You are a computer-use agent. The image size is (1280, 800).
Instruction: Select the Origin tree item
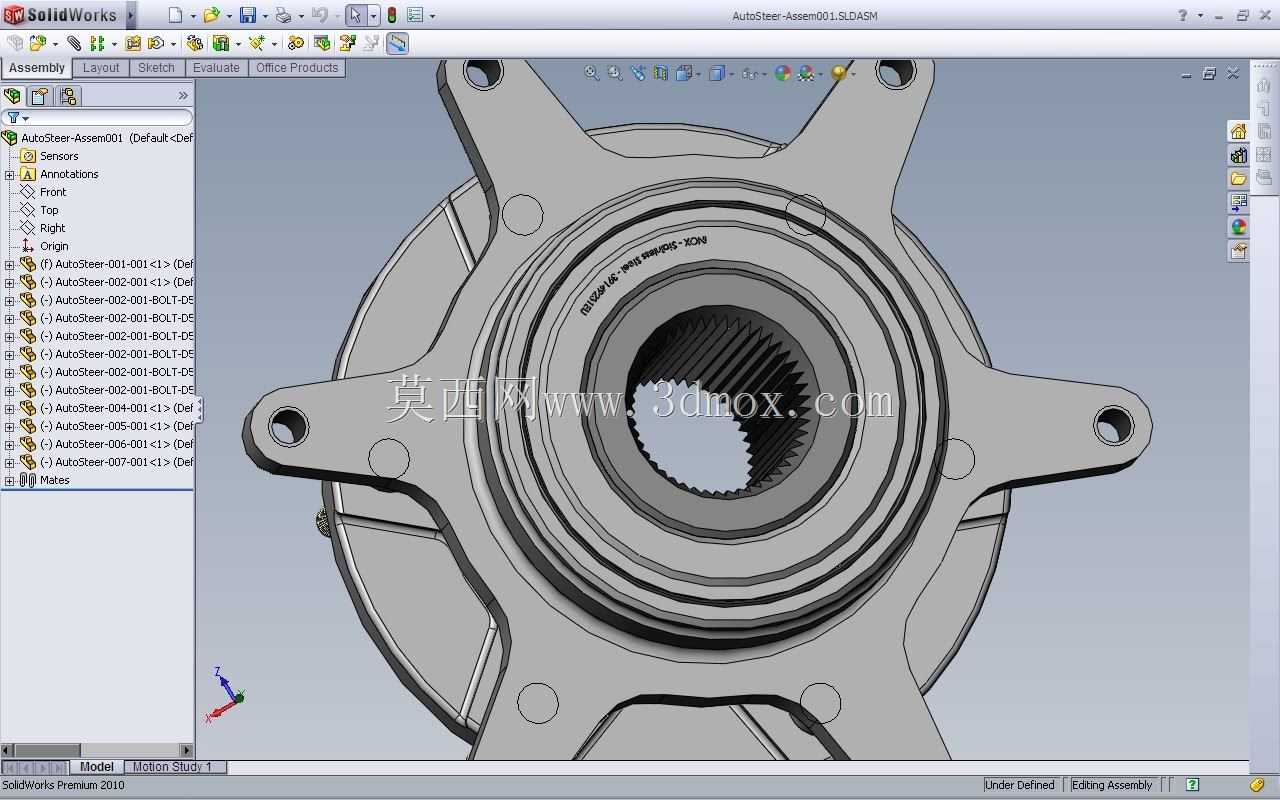coord(54,246)
